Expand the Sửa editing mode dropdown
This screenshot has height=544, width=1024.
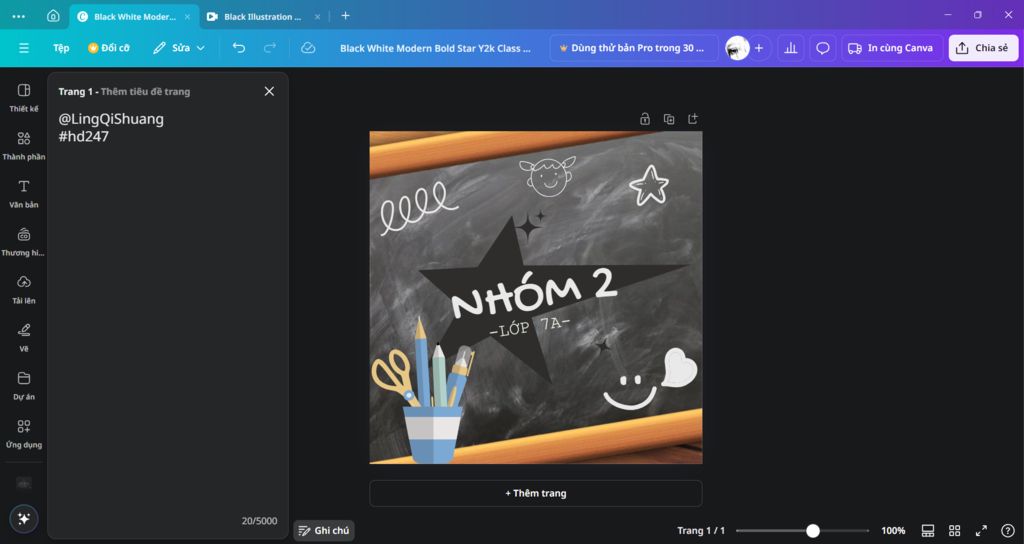(x=179, y=48)
